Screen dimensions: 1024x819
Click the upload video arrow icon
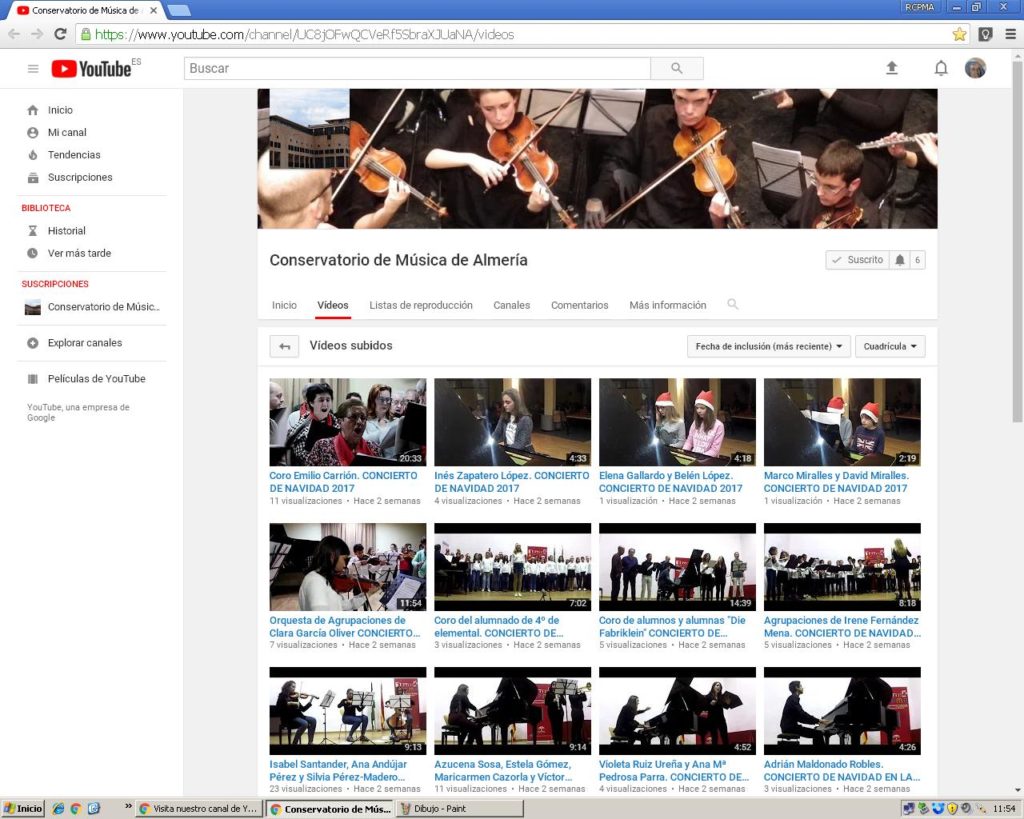[892, 68]
